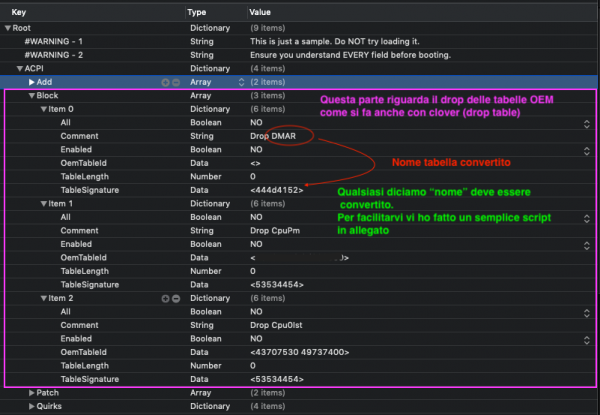The height and width of the screenshot is (415, 600).
Task: Remove the Add row with minus icon
Action: click(176, 82)
